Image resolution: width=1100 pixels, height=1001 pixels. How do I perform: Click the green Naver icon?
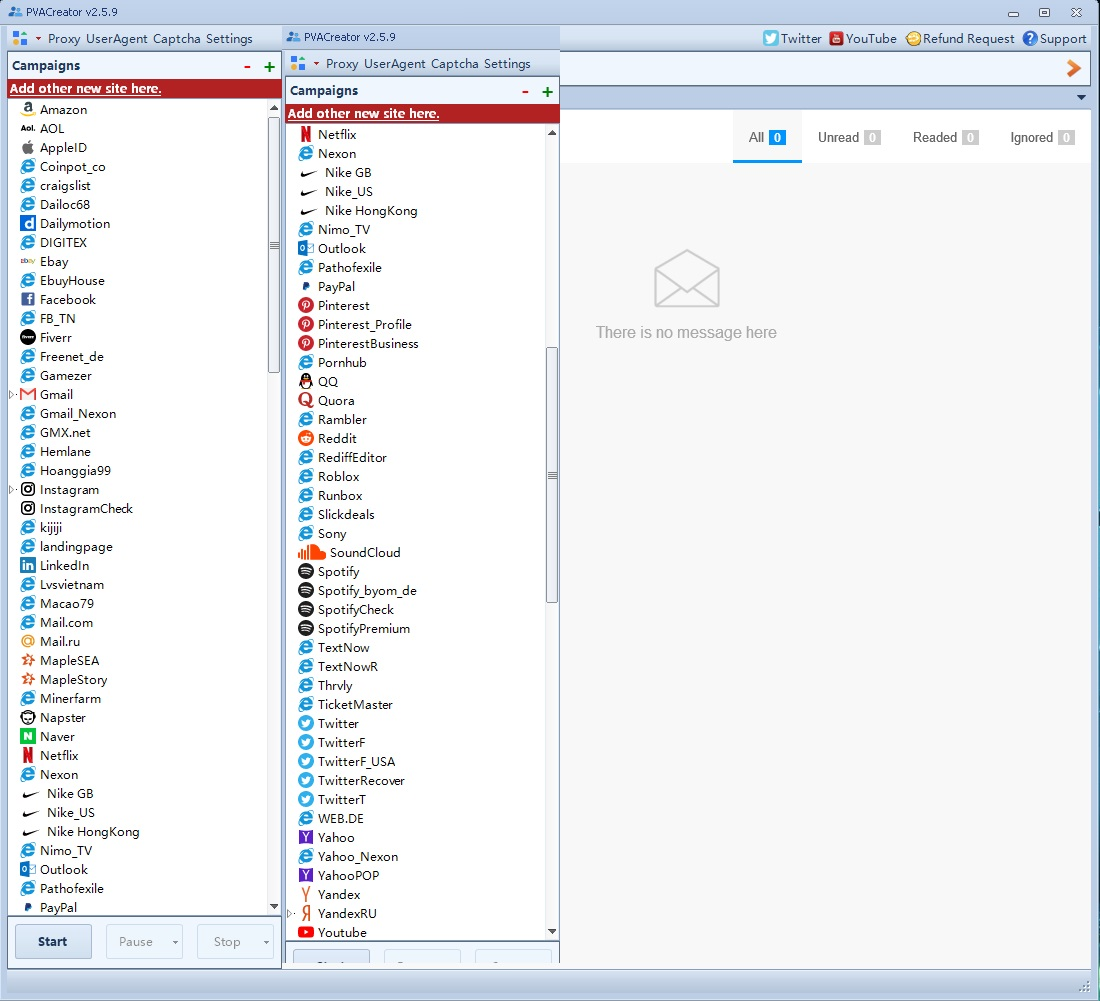[27, 736]
